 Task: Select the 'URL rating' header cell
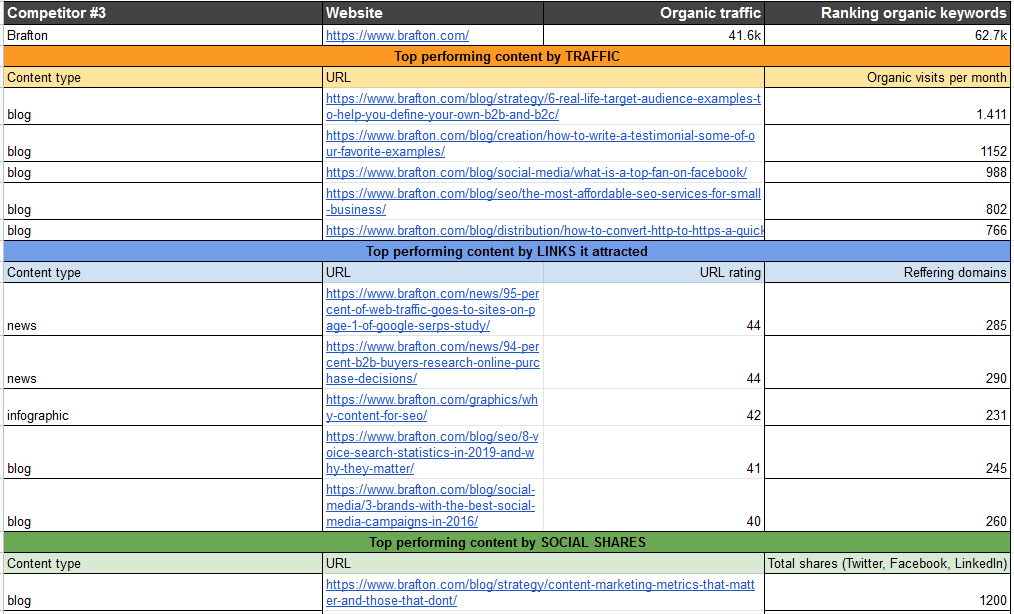(654, 272)
